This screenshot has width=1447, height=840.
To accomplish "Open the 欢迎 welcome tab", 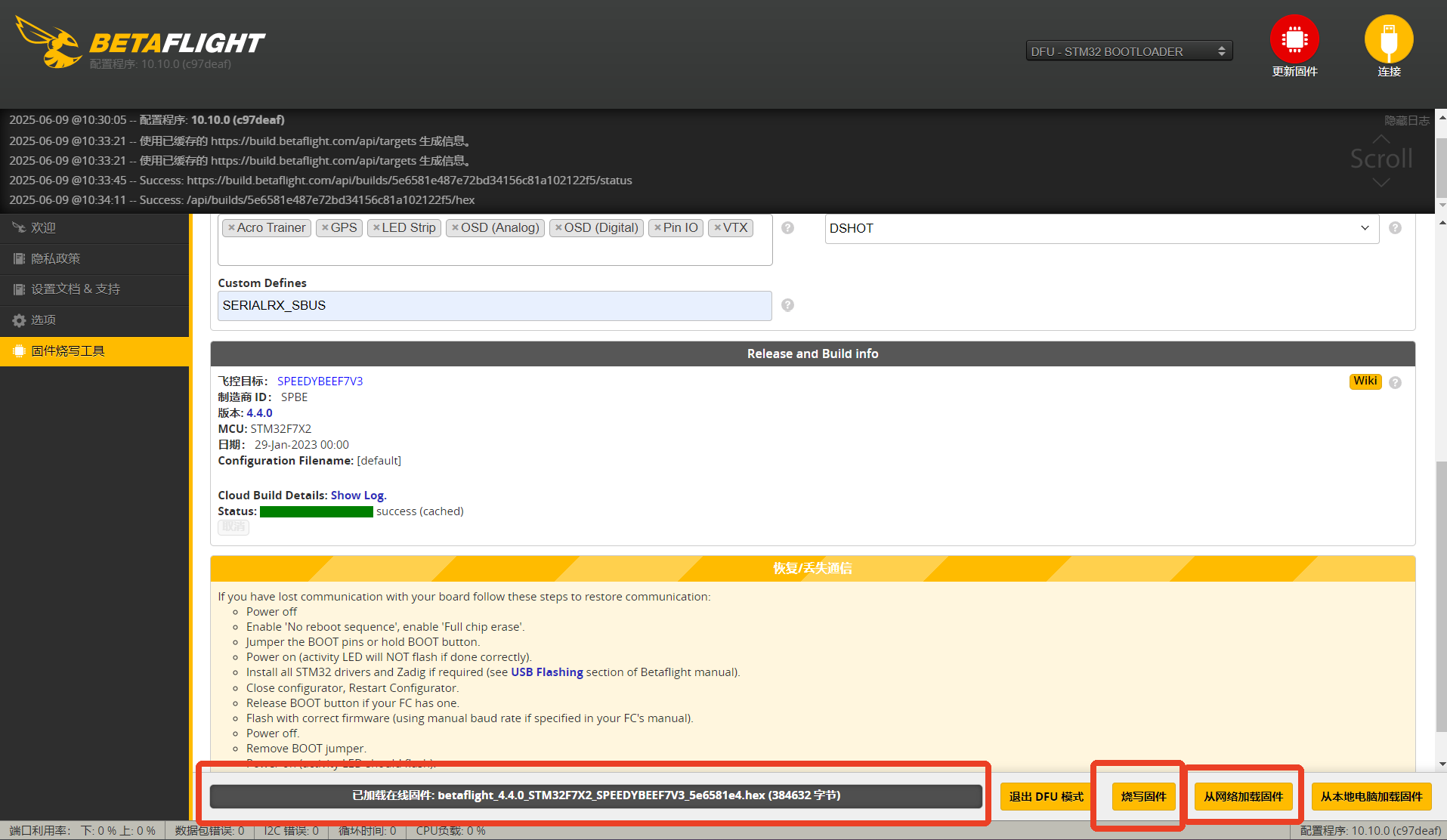I will click(94, 228).
